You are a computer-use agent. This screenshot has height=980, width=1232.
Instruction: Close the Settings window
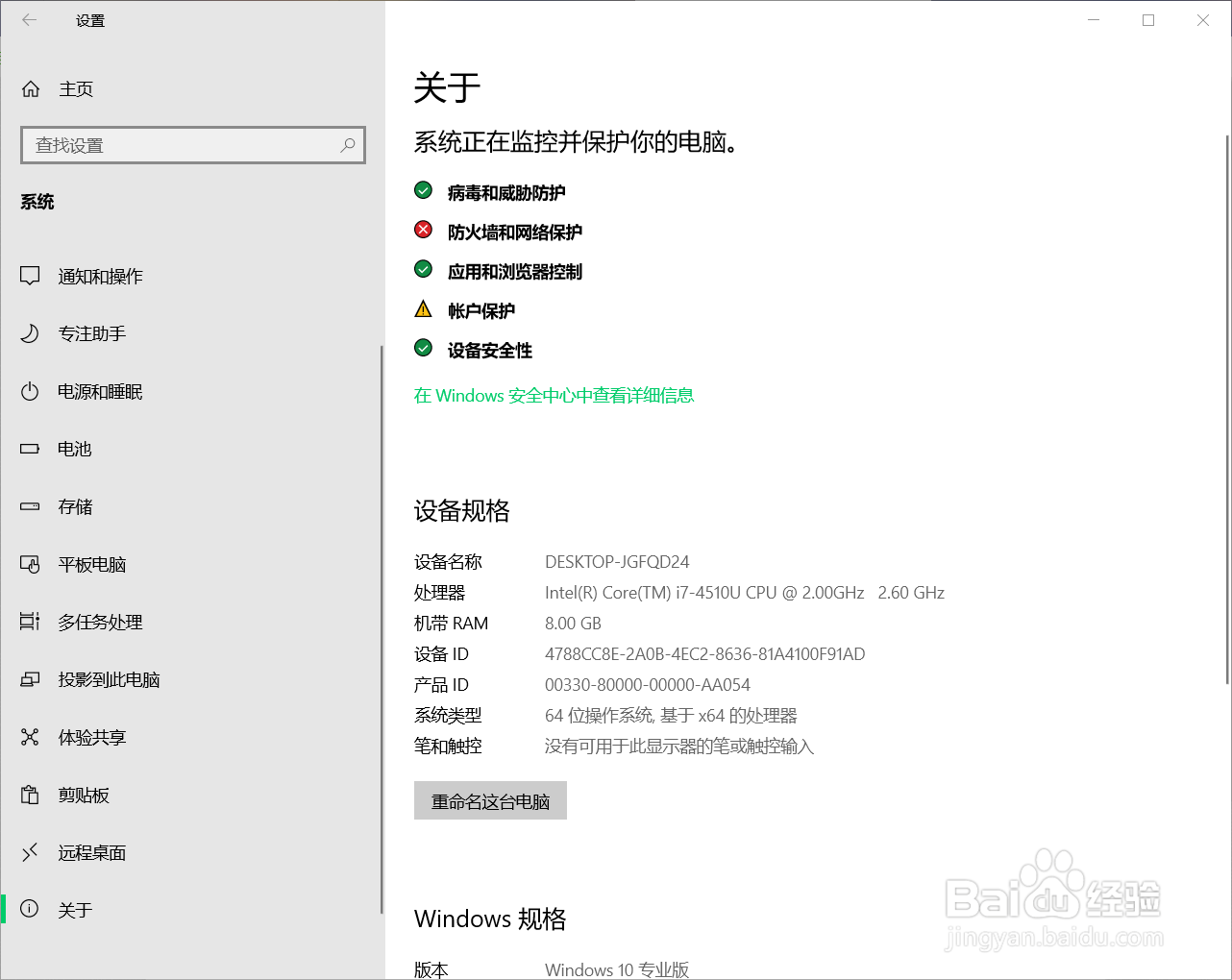[x=1203, y=20]
